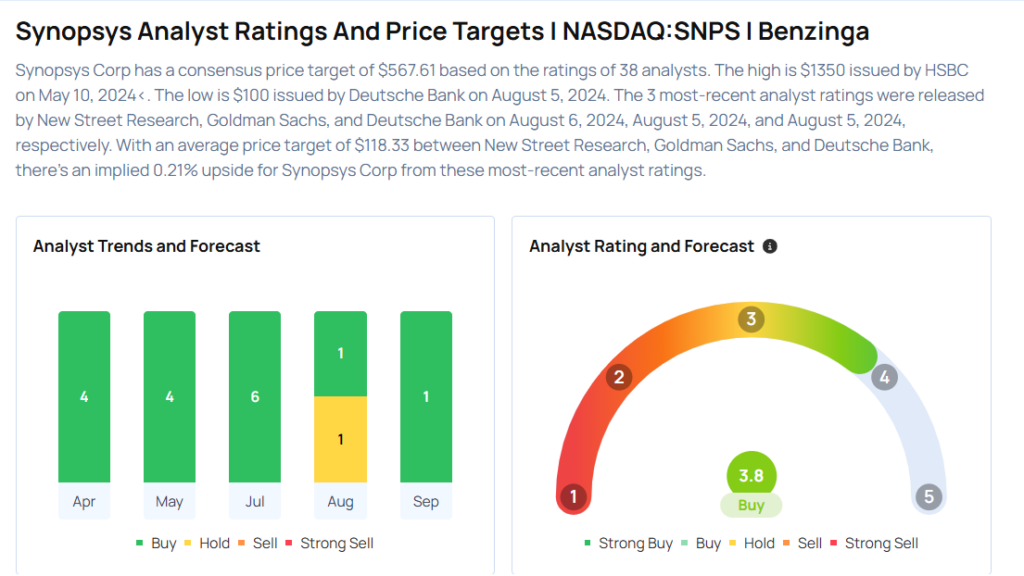Select the Apr month label
The height and width of the screenshot is (576, 1024).
84,501
